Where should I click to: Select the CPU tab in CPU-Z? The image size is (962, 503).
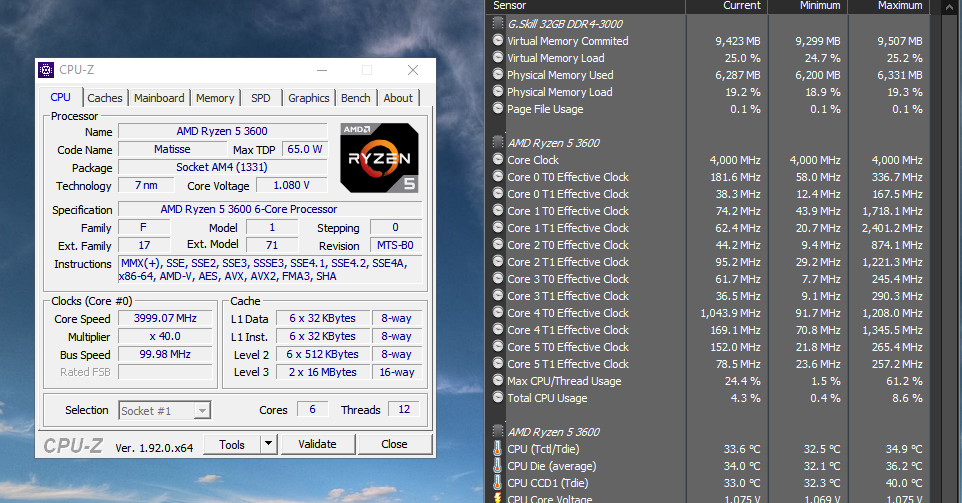61,97
